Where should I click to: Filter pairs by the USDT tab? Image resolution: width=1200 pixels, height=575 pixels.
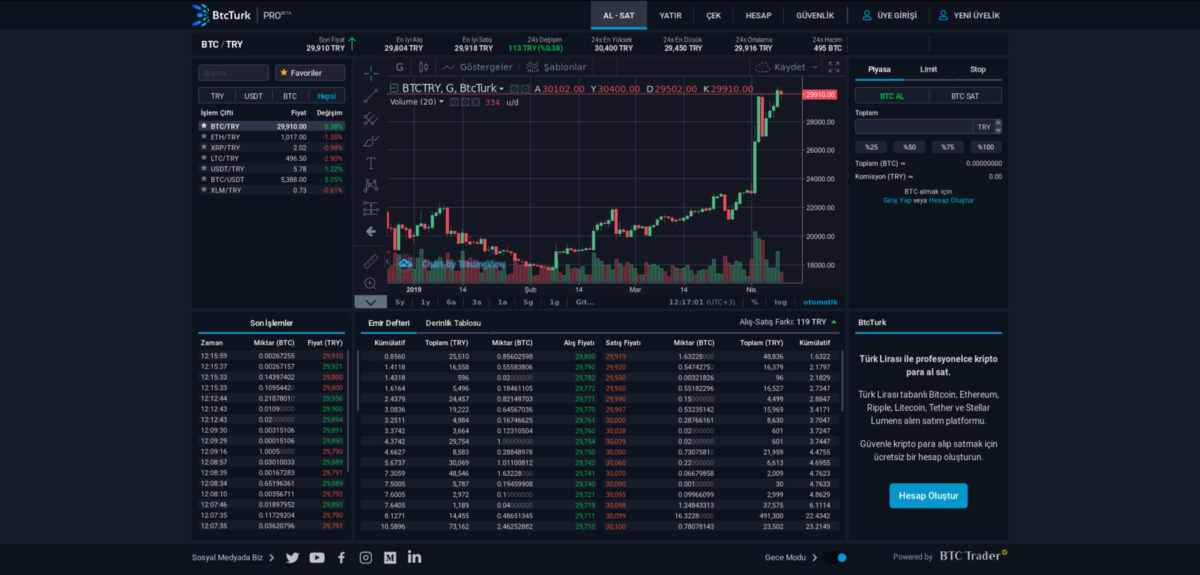coord(254,96)
